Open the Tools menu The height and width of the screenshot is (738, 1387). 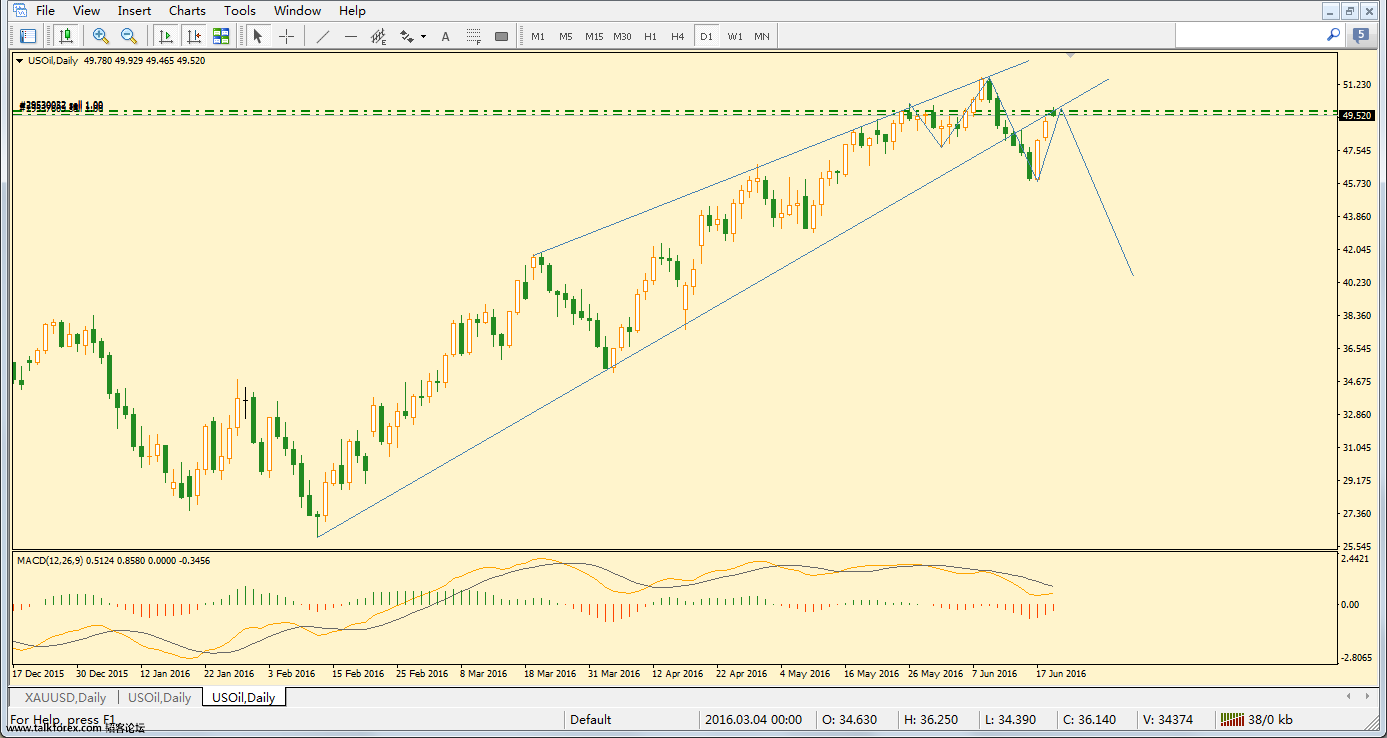pyautogui.click(x=239, y=11)
